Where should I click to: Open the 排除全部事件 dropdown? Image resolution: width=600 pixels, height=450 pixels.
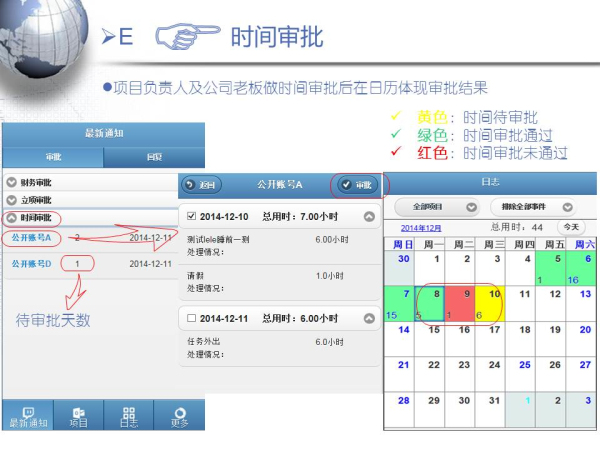[532, 207]
